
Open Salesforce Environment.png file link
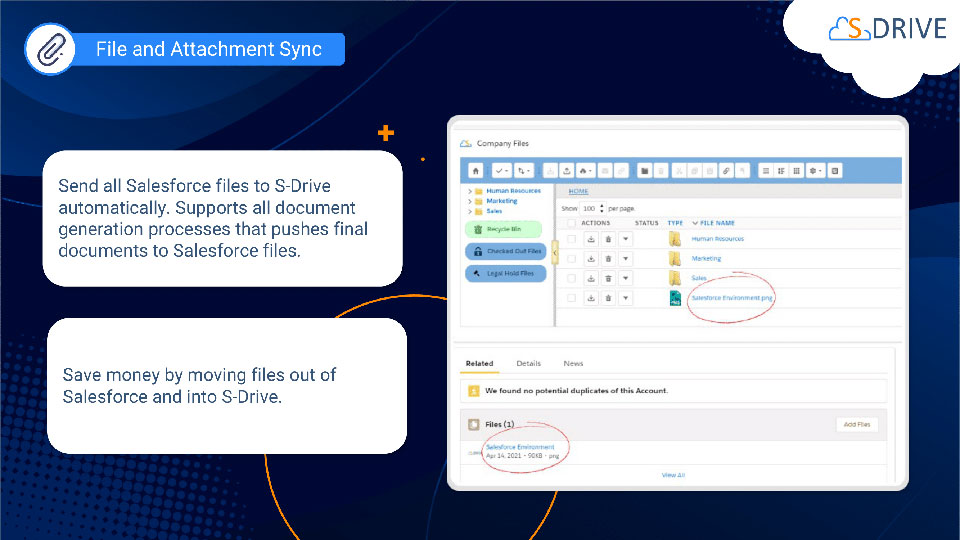732,298
